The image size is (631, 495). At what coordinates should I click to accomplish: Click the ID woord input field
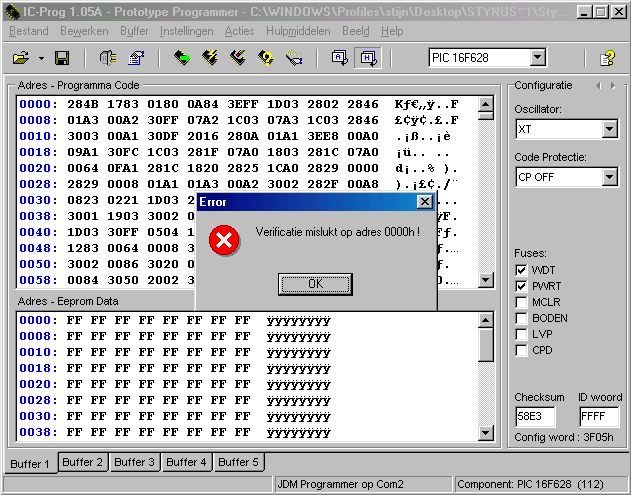tap(599, 417)
